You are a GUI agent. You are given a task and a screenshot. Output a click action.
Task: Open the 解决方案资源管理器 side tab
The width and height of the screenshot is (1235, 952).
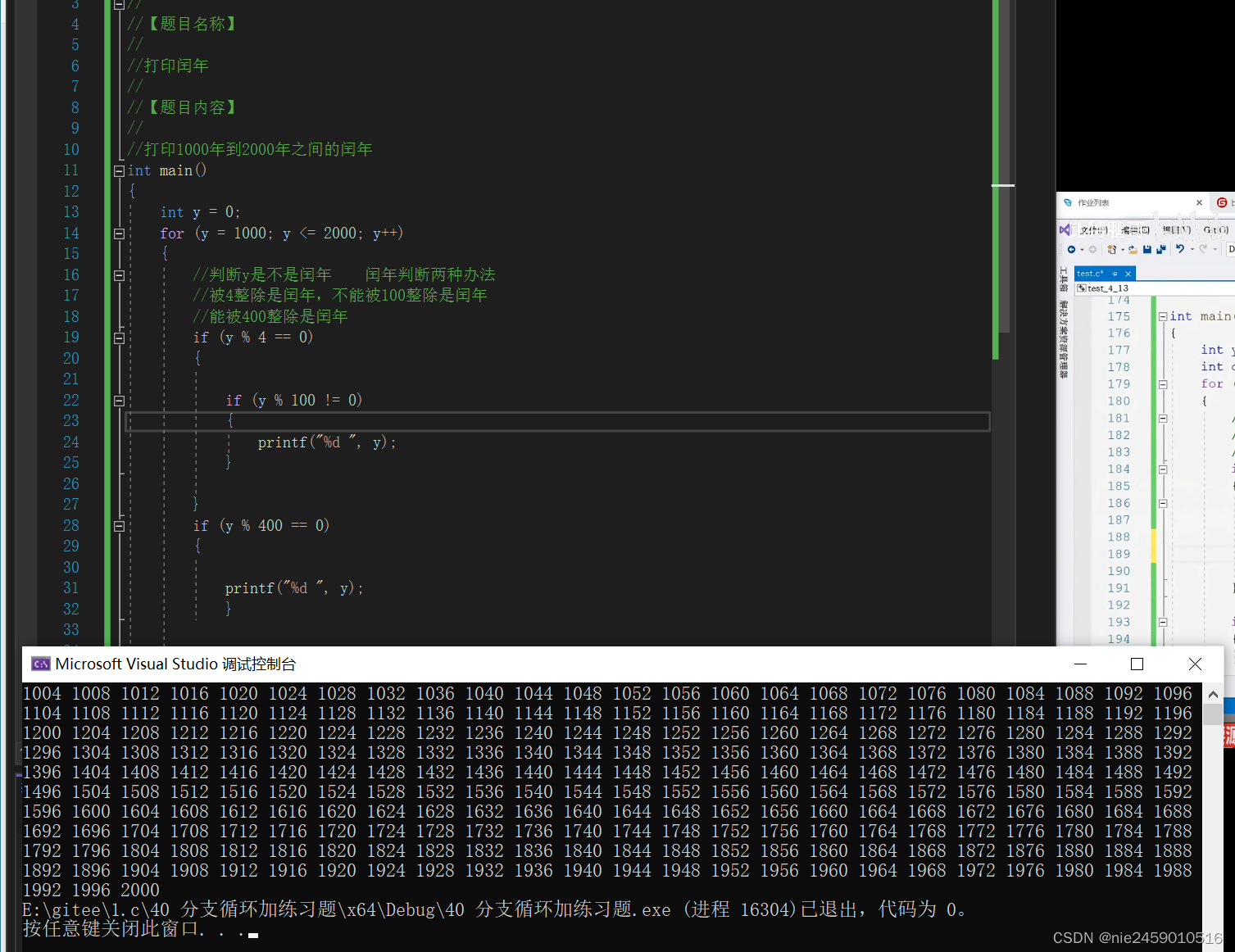[1064, 339]
